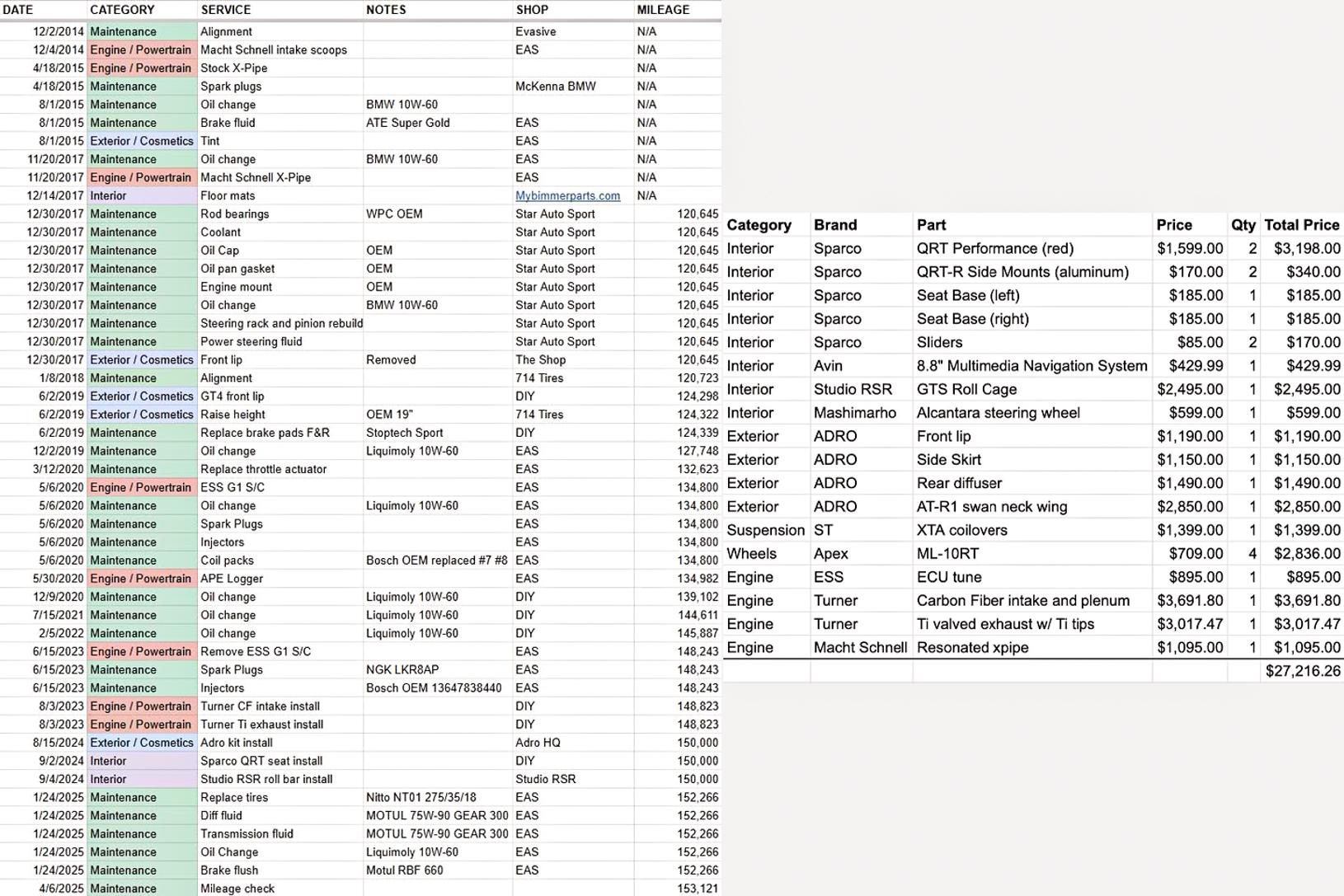Image resolution: width=1344 pixels, height=896 pixels.
Task: Click the 'Resonated xpipe' part cell
Action: click(x=1032, y=648)
